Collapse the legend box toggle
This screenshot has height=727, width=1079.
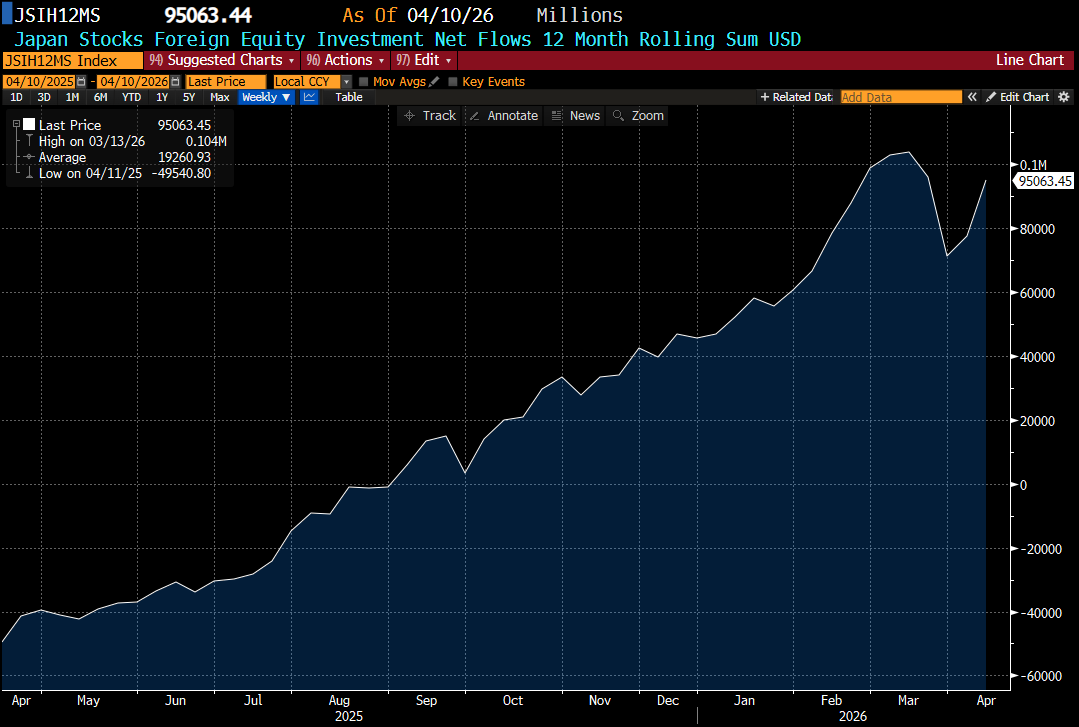pos(16,125)
